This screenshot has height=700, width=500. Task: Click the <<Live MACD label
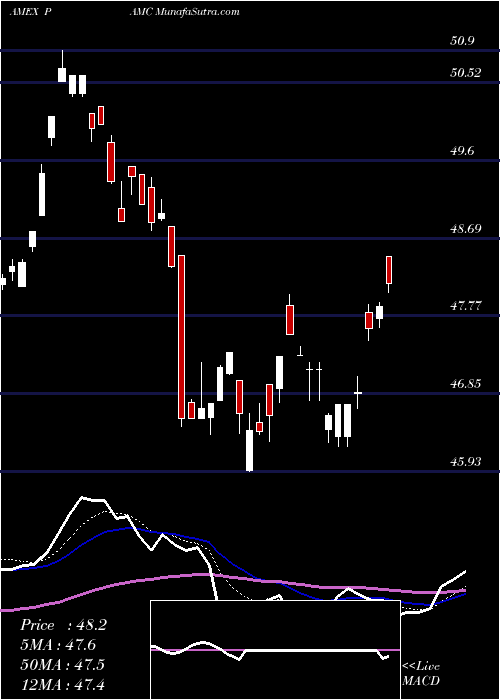[x=421, y=674]
